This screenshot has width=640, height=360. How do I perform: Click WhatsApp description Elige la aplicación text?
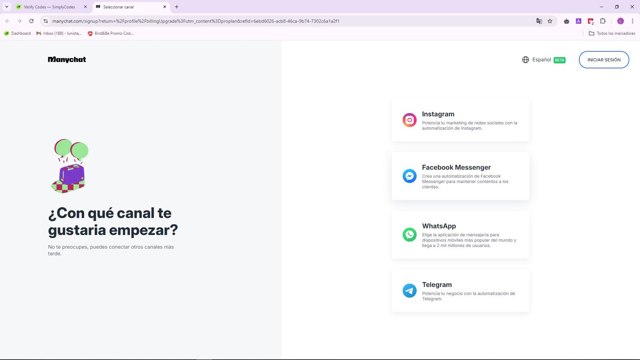click(469, 240)
